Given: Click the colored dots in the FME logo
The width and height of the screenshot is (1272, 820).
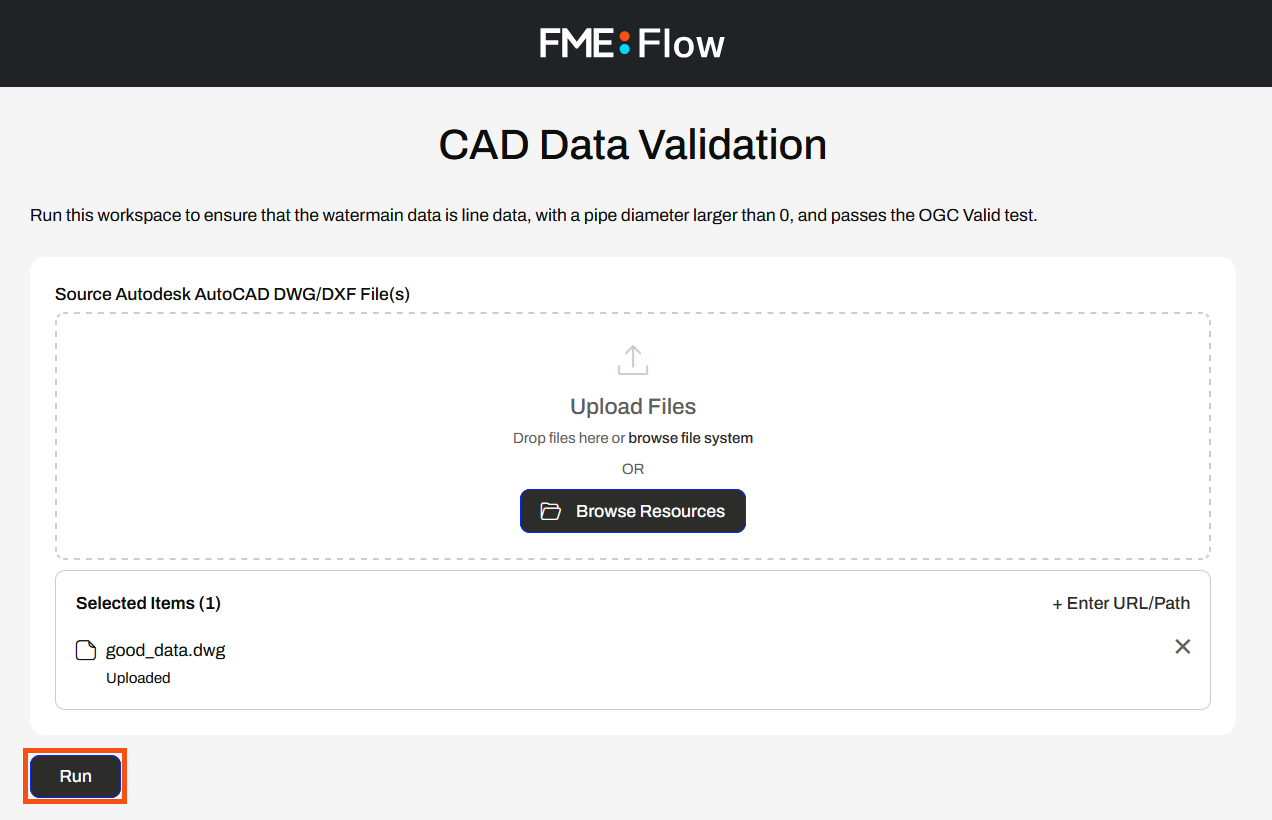Looking at the screenshot, I should [x=624, y=43].
